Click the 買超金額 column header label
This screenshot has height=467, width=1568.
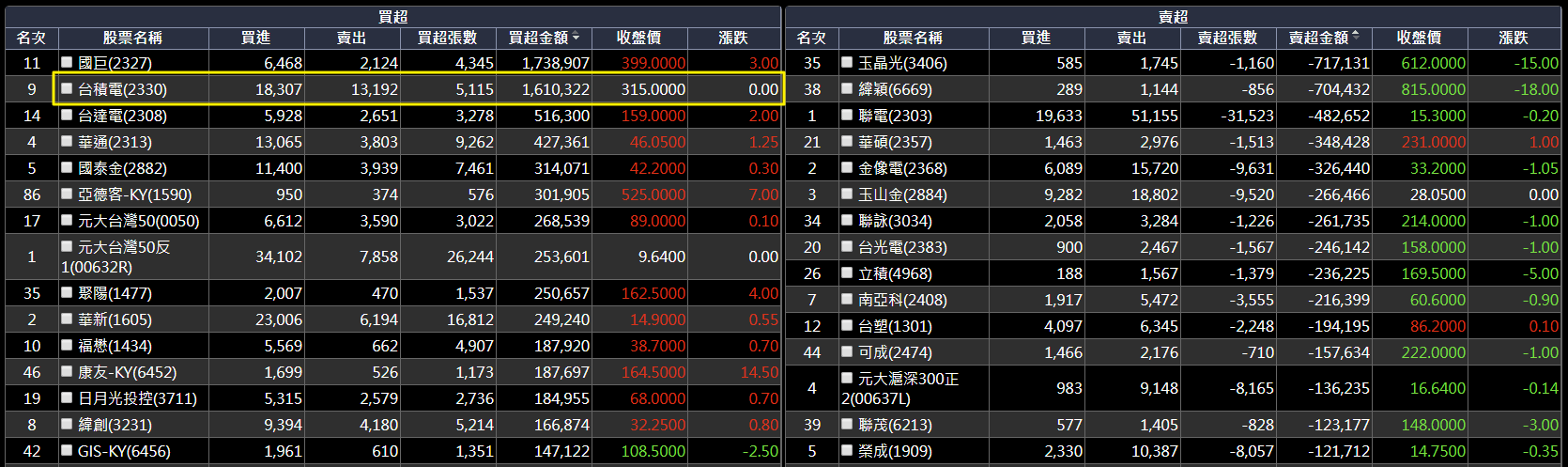(538, 38)
